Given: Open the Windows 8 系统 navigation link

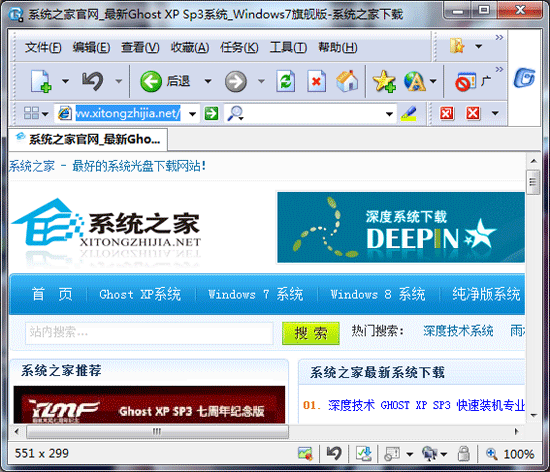Looking at the screenshot, I should 378,294.
